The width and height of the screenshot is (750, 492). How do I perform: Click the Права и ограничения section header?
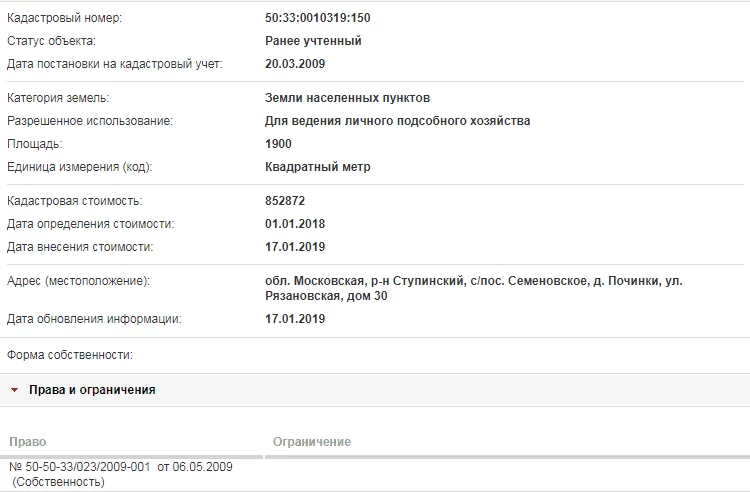point(92,390)
